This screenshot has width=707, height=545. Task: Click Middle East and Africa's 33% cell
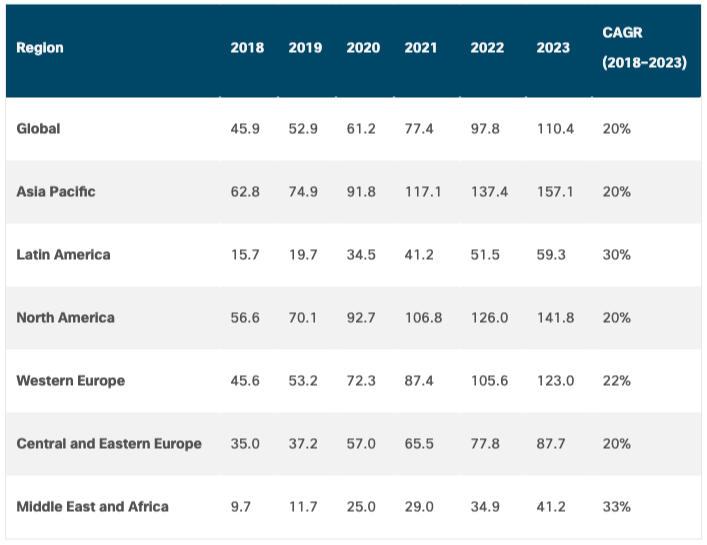coord(617,507)
